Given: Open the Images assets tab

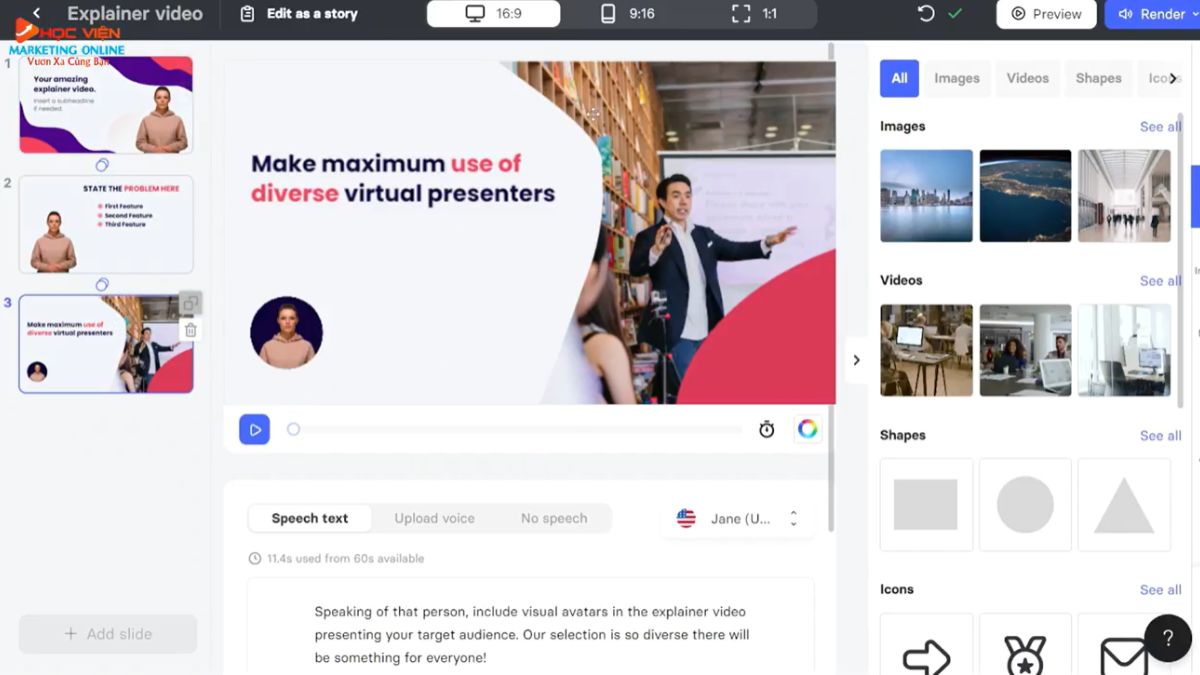Looking at the screenshot, I should pos(957,78).
